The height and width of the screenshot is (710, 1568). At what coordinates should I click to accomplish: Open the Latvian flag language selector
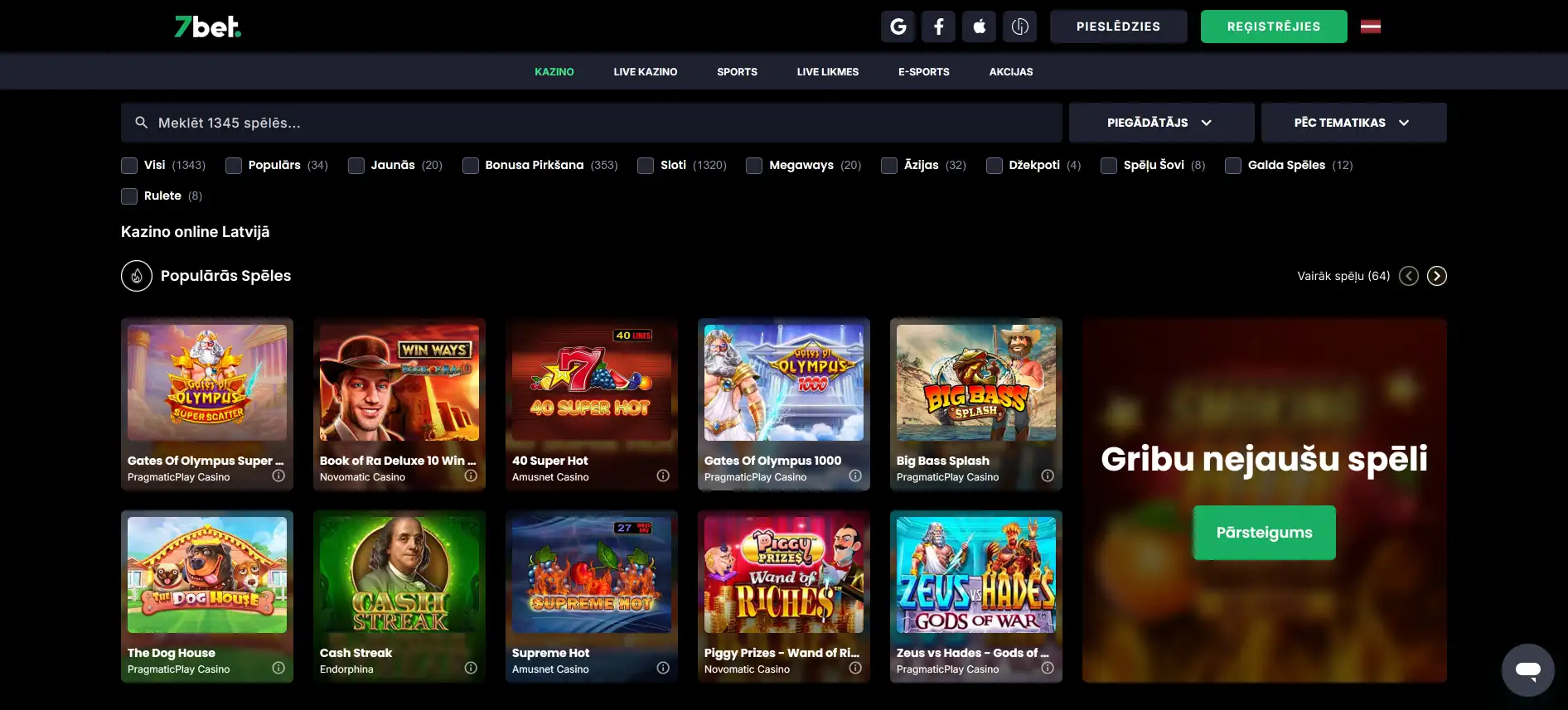click(1371, 27)
